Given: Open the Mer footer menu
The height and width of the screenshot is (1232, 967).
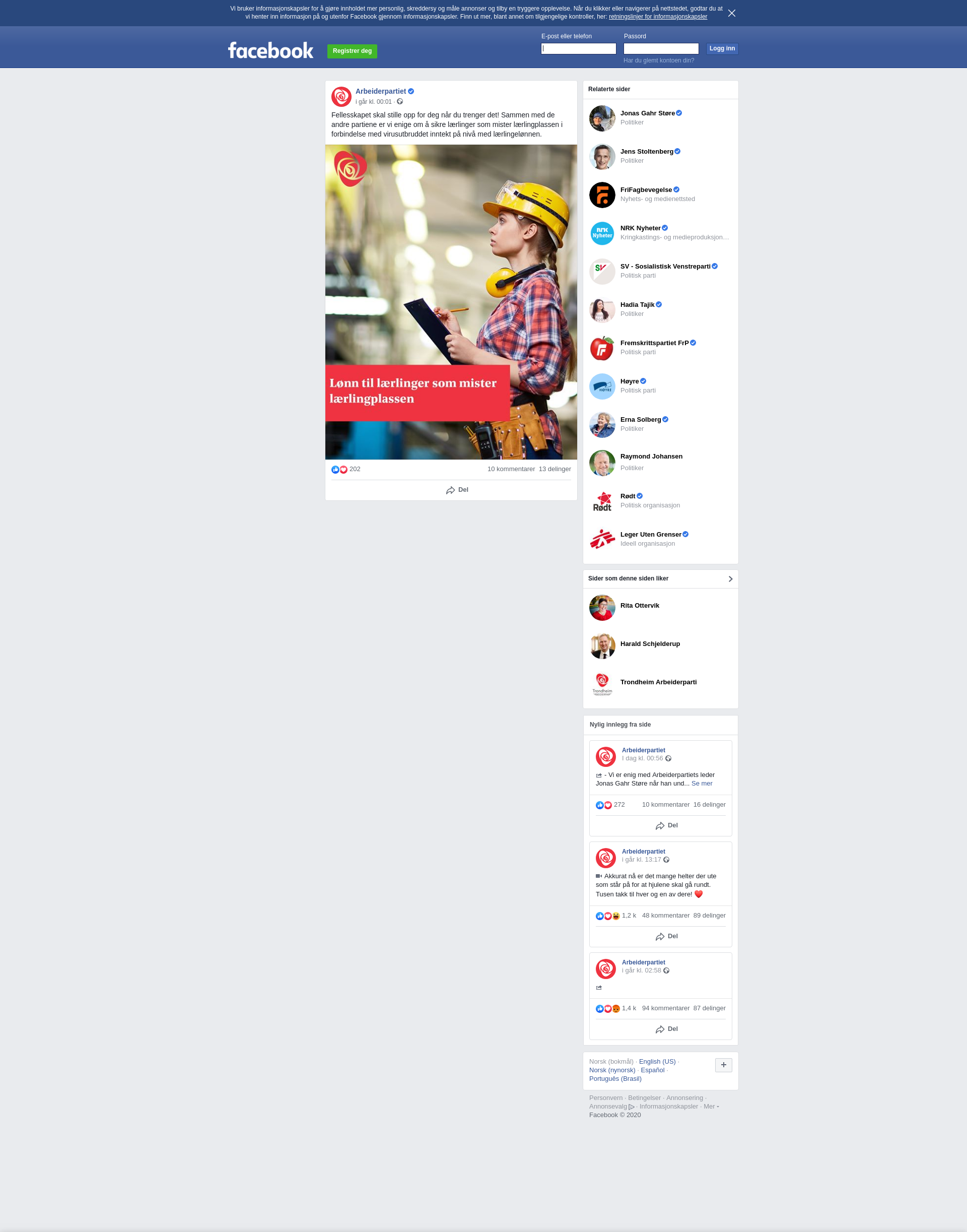Looking at the screenshot, I should pos(711,1106).
